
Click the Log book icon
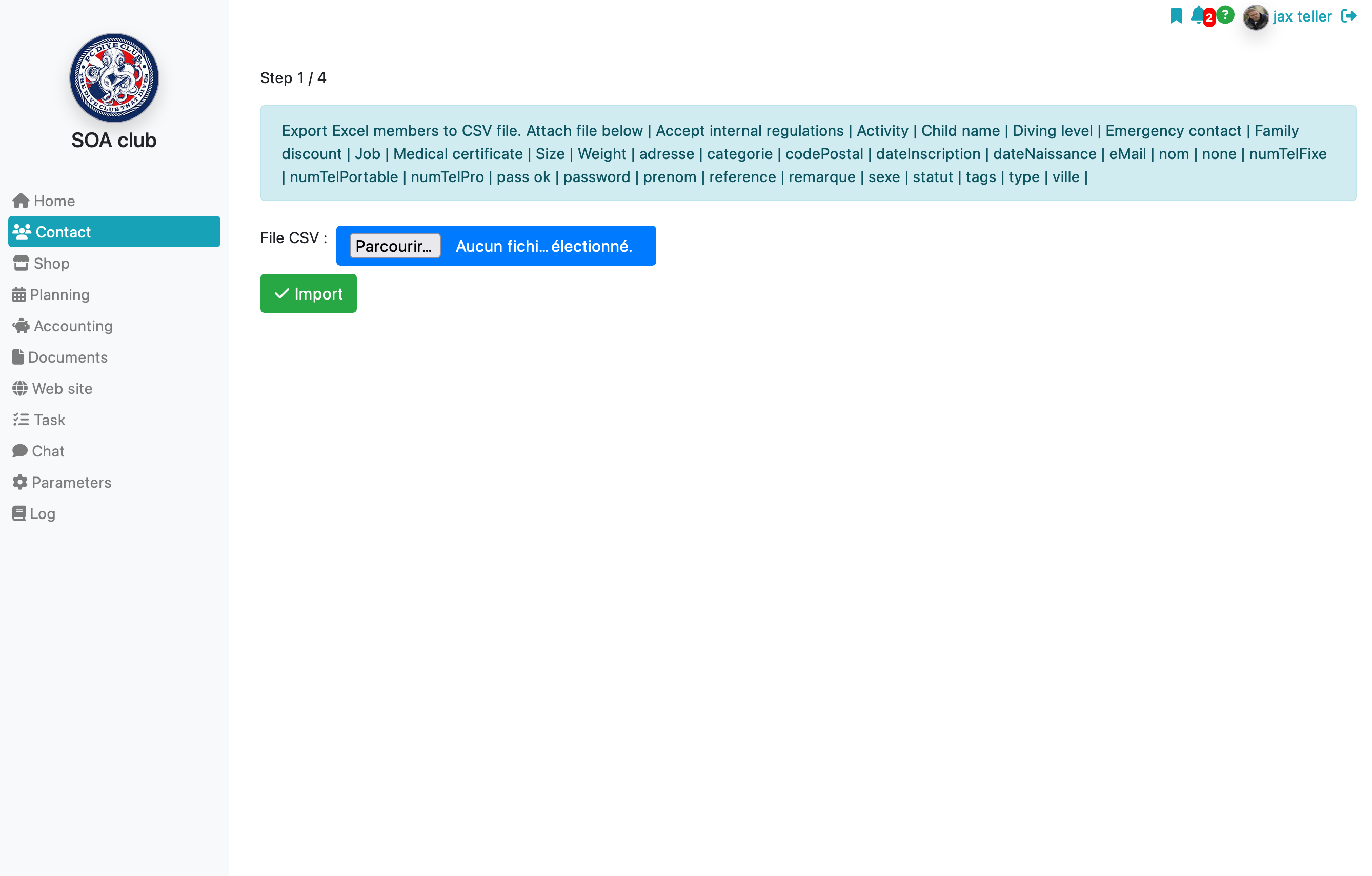pos(19,513)
